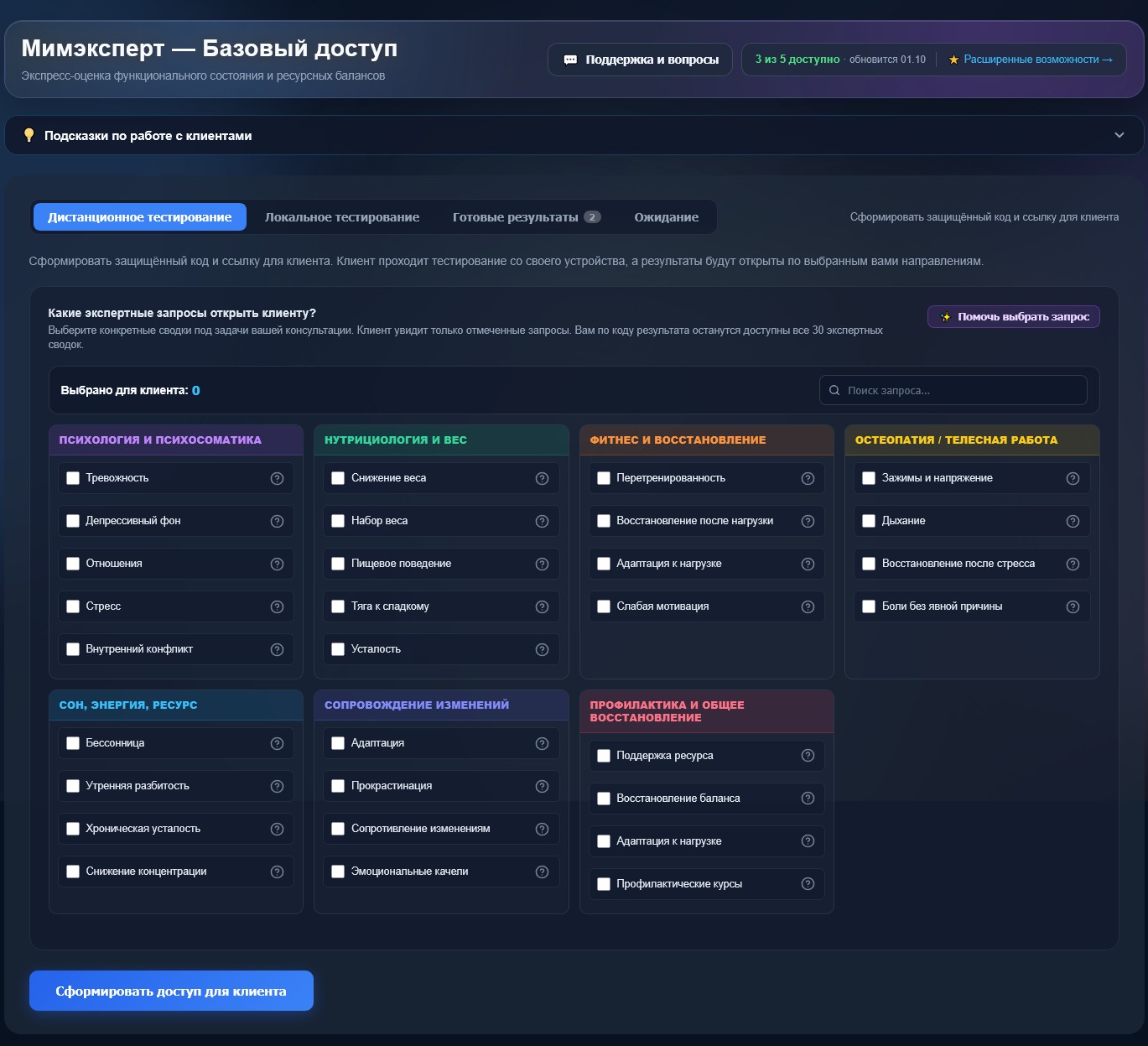Click help icon beside Восстановление после нагрузки
This screenshot has width=1148, height=1046.
click(x=808, y=521)
